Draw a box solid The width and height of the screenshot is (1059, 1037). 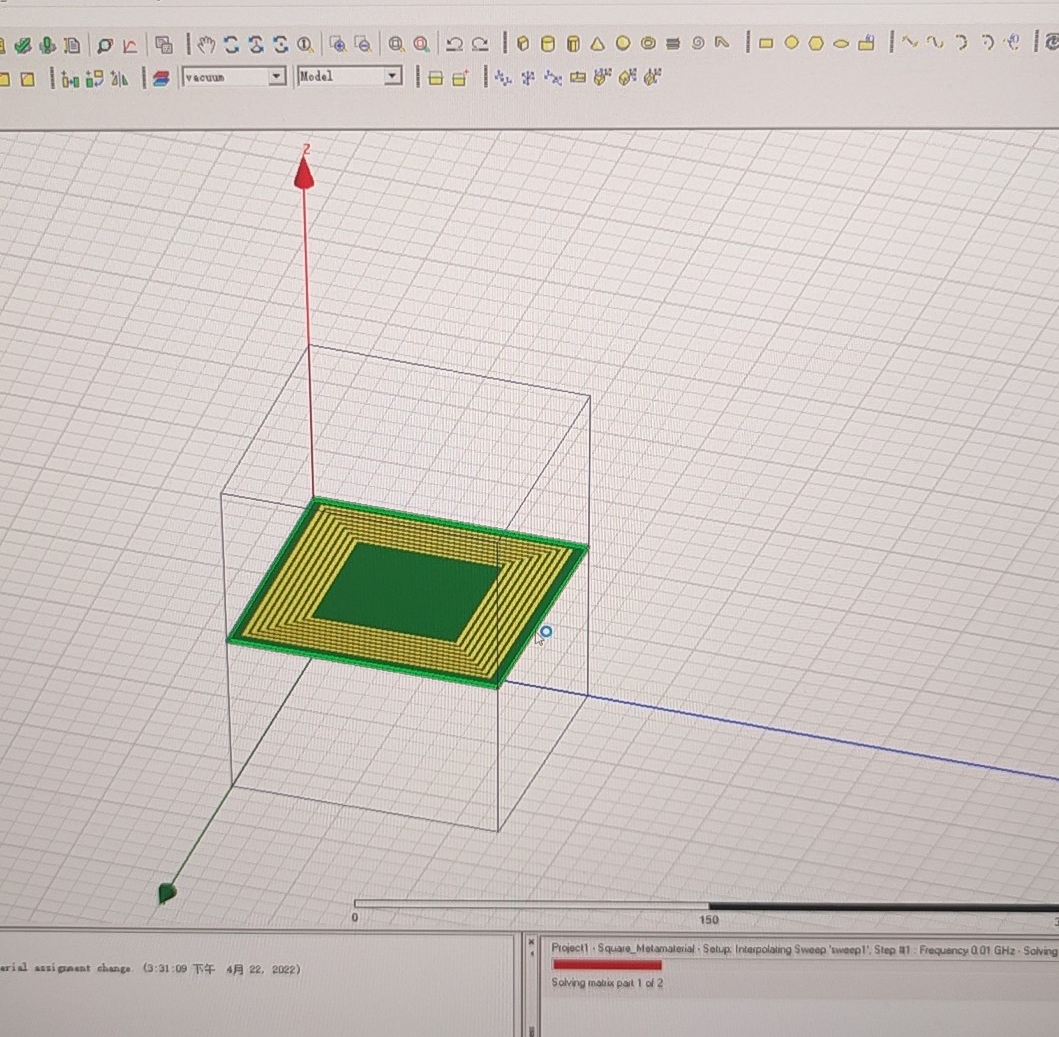(x=523, y=44)
